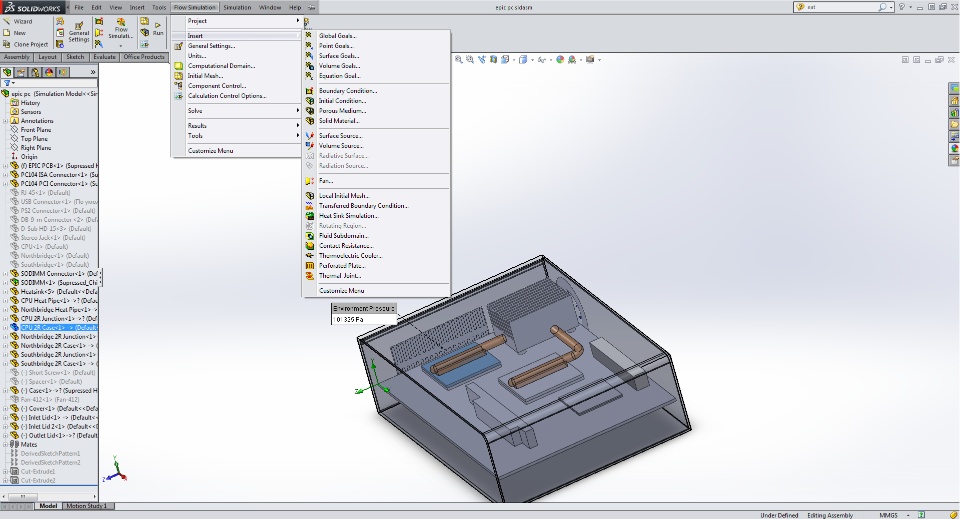Open the Custom Properties task pane tab
This screenshot has height=519, width=960.
[954, 160]
